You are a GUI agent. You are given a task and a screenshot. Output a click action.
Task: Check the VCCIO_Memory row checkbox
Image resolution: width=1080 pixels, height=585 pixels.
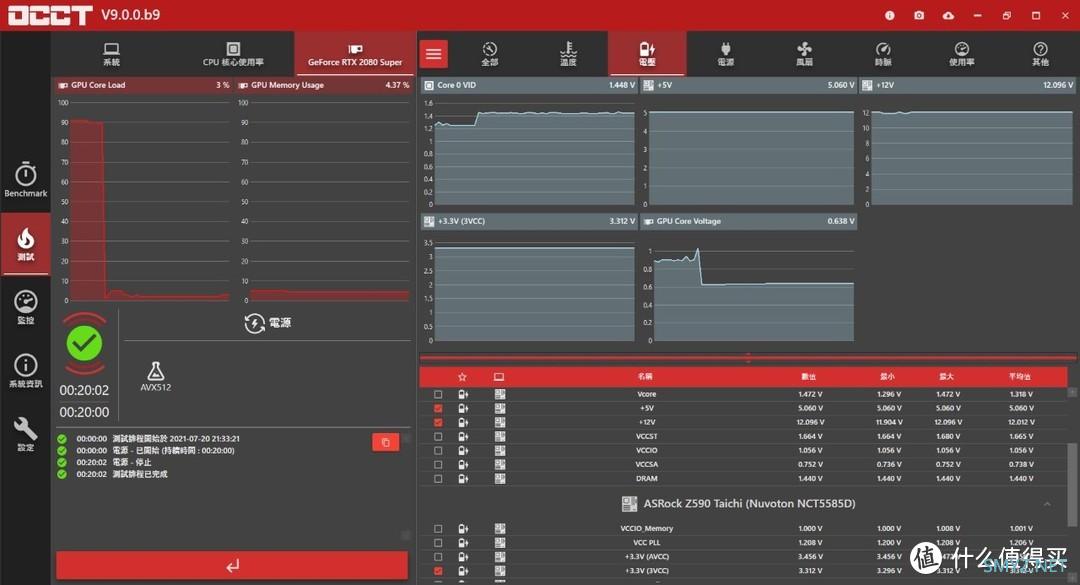click(438, 528)
